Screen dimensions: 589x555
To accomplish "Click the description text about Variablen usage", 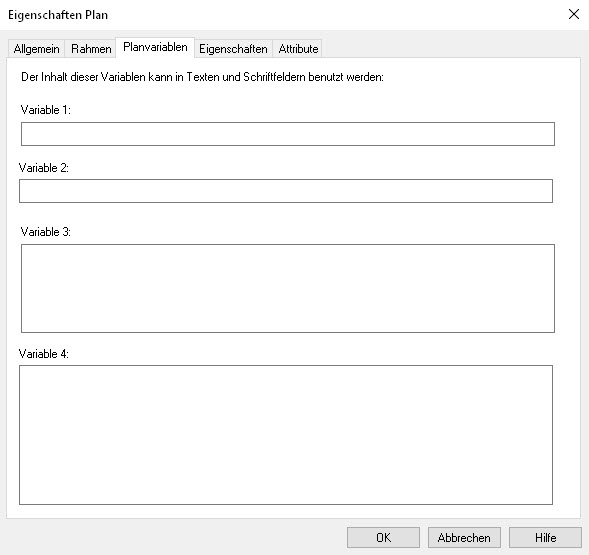I will click(202, 77).
